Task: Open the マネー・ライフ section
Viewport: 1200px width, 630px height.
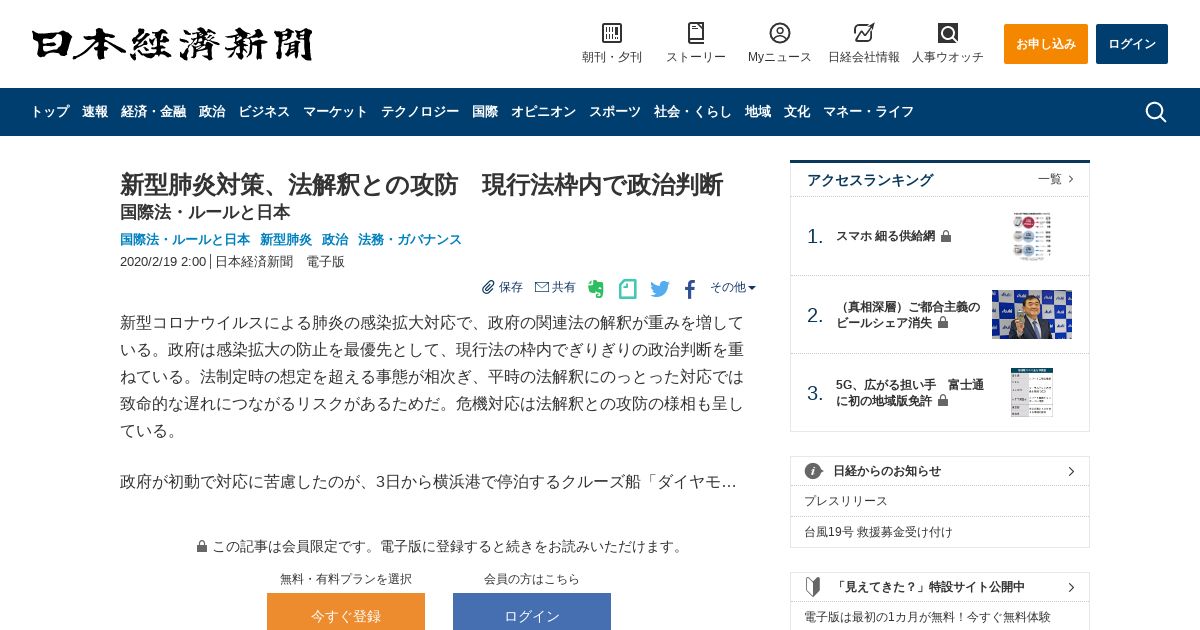Action: [x=868, y=112]
